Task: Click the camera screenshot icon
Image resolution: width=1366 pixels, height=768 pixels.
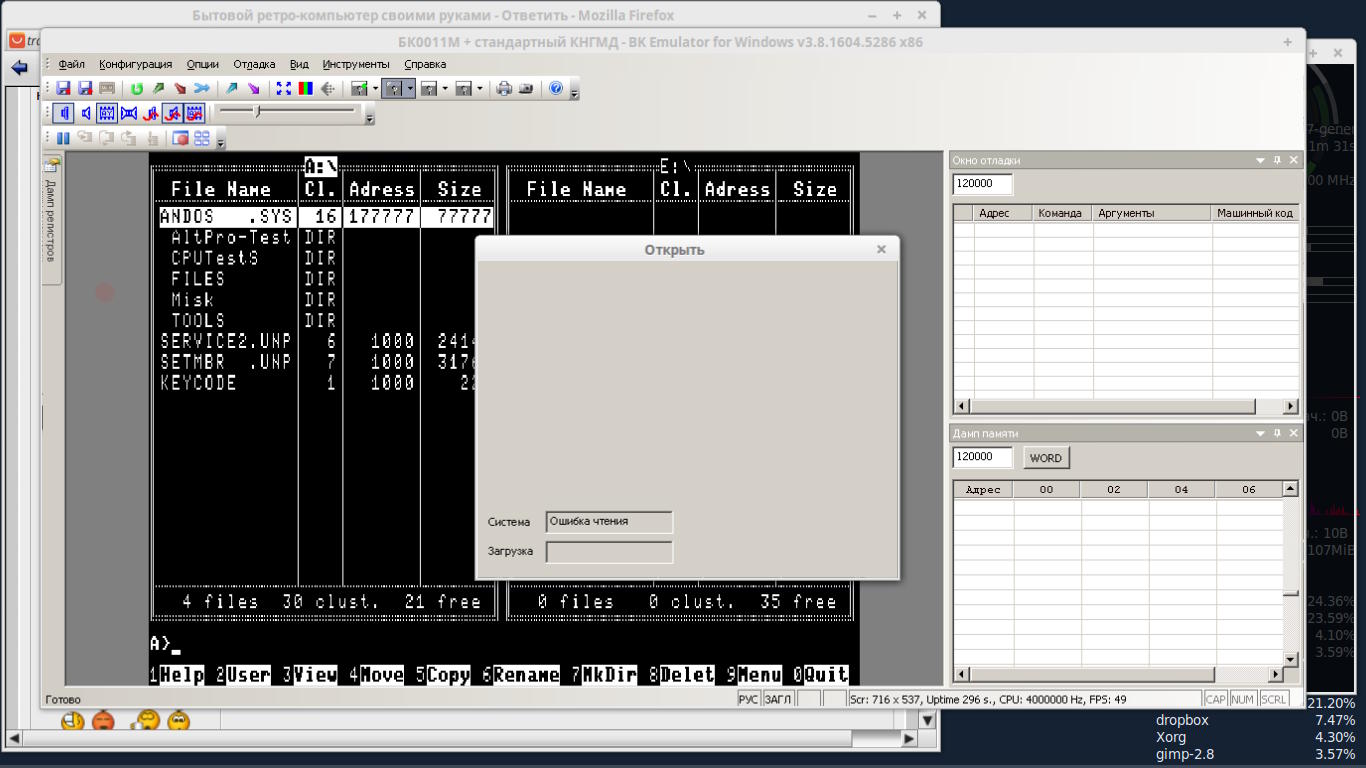Action: pyautogui.click(x=526, y=89)
